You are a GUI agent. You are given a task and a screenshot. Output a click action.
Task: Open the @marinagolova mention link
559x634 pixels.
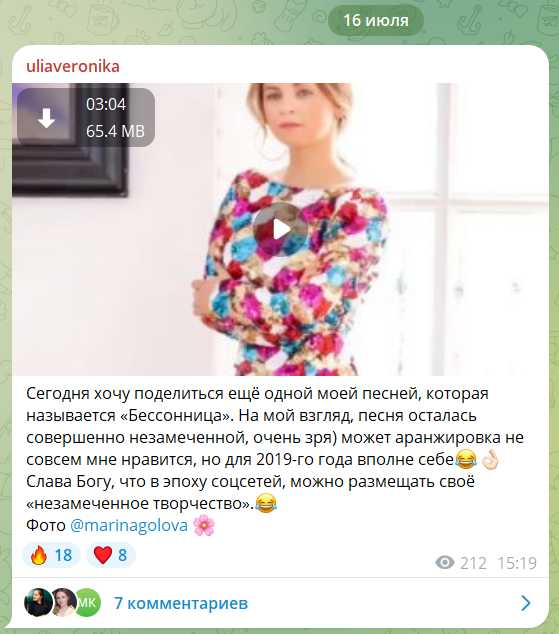pos(129,525)
